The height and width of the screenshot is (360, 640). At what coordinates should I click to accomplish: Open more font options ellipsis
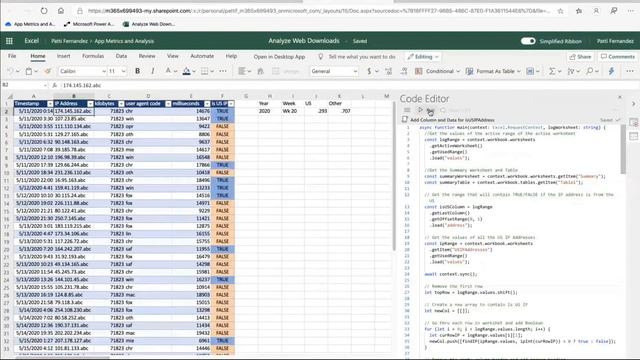(x=222, y=71)
